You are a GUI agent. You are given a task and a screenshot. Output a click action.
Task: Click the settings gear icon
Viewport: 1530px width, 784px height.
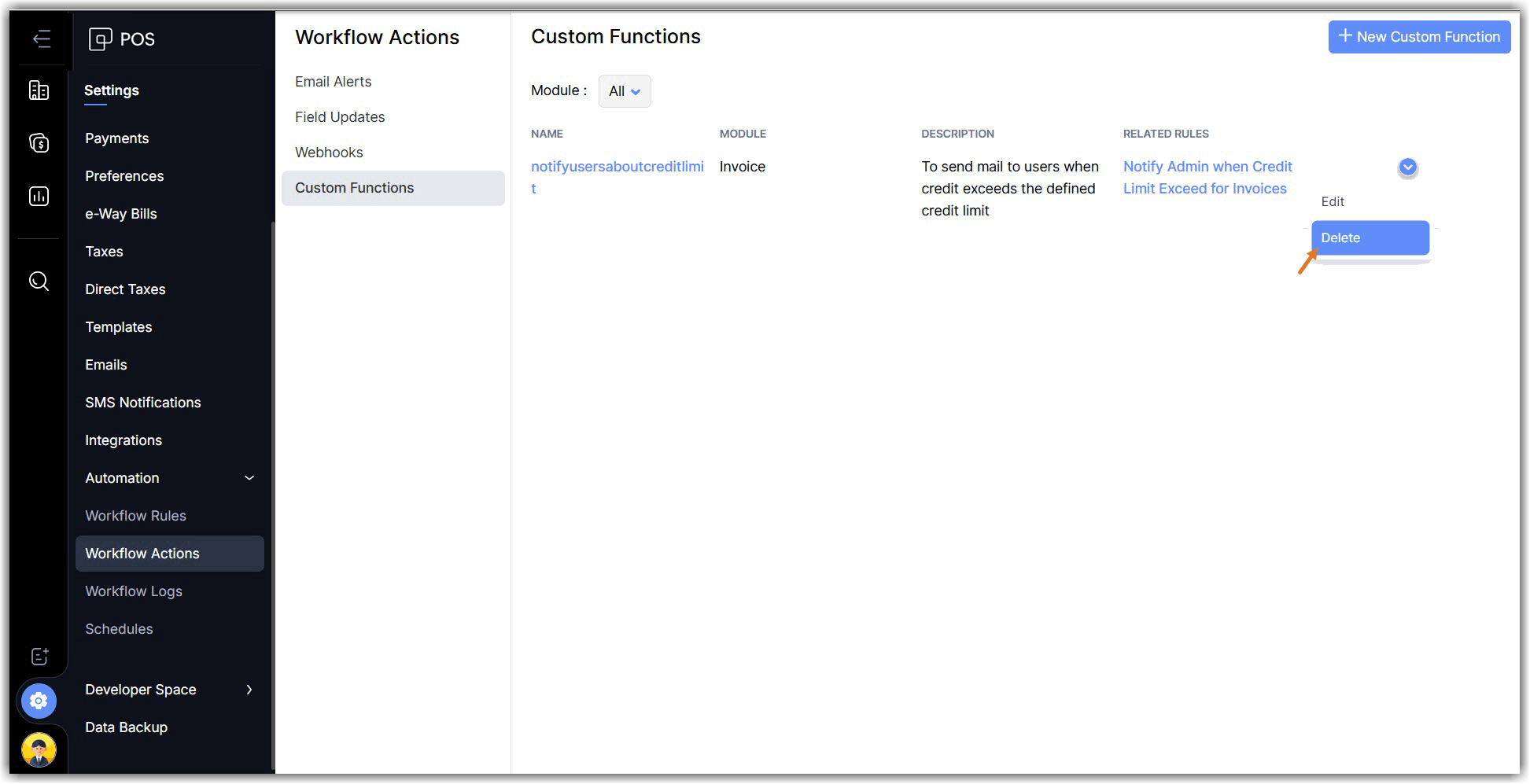click(x=39, y=701)
